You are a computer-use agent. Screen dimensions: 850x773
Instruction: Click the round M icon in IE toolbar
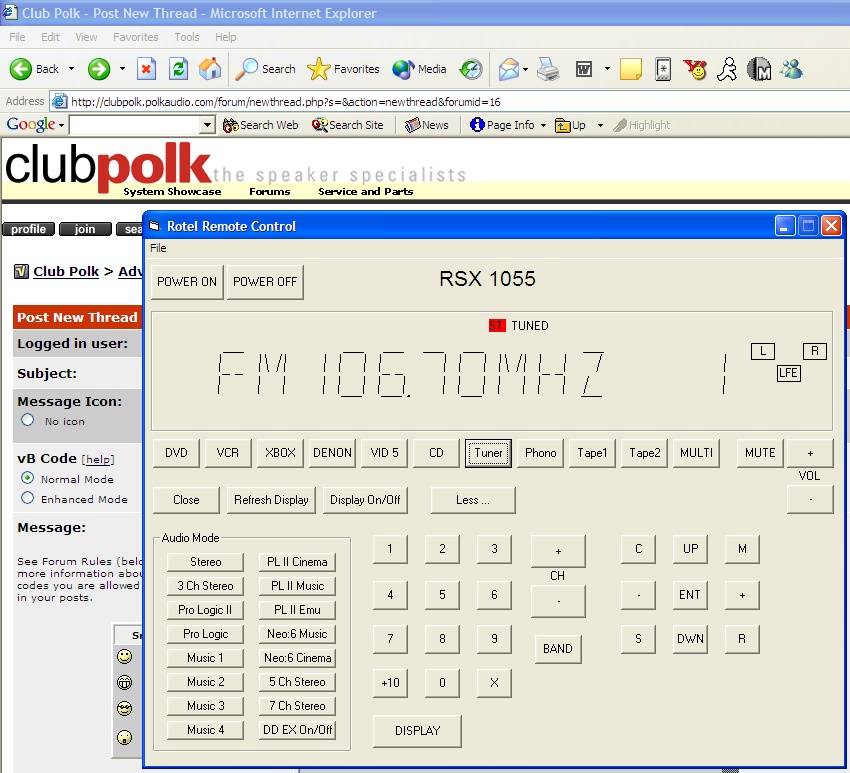click(x=759, y=69)
